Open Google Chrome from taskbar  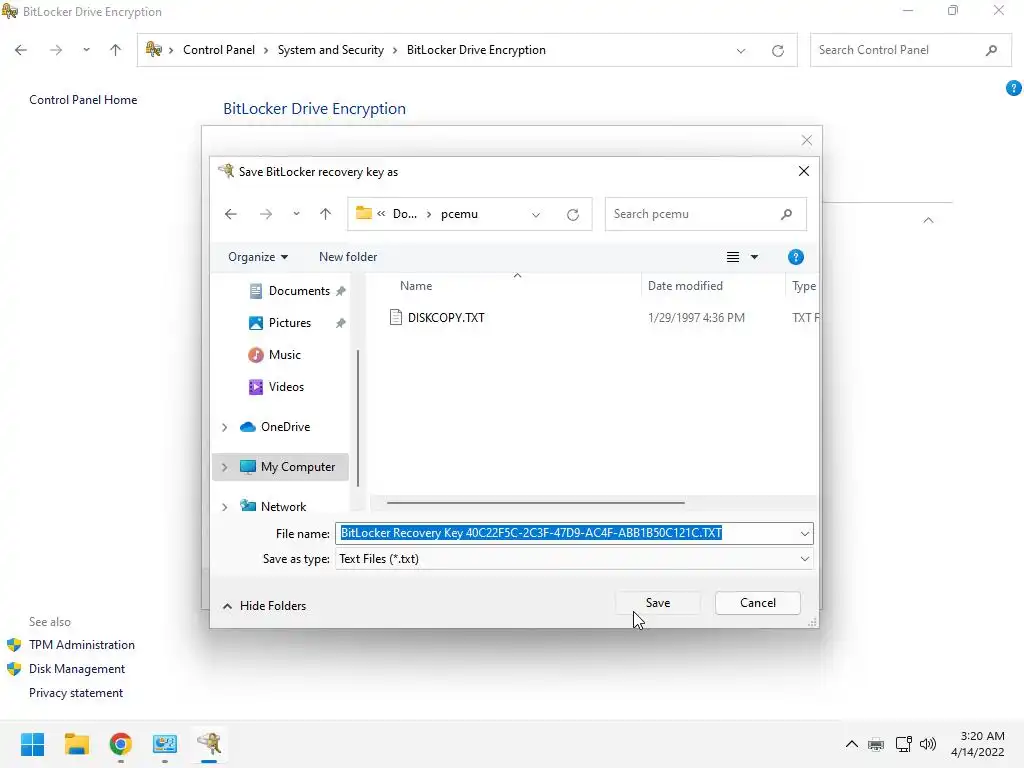click(121, 744)
